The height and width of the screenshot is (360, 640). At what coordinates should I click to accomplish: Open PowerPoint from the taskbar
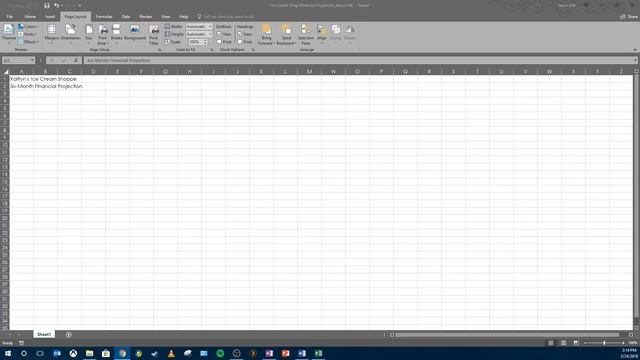pos(285,353)
